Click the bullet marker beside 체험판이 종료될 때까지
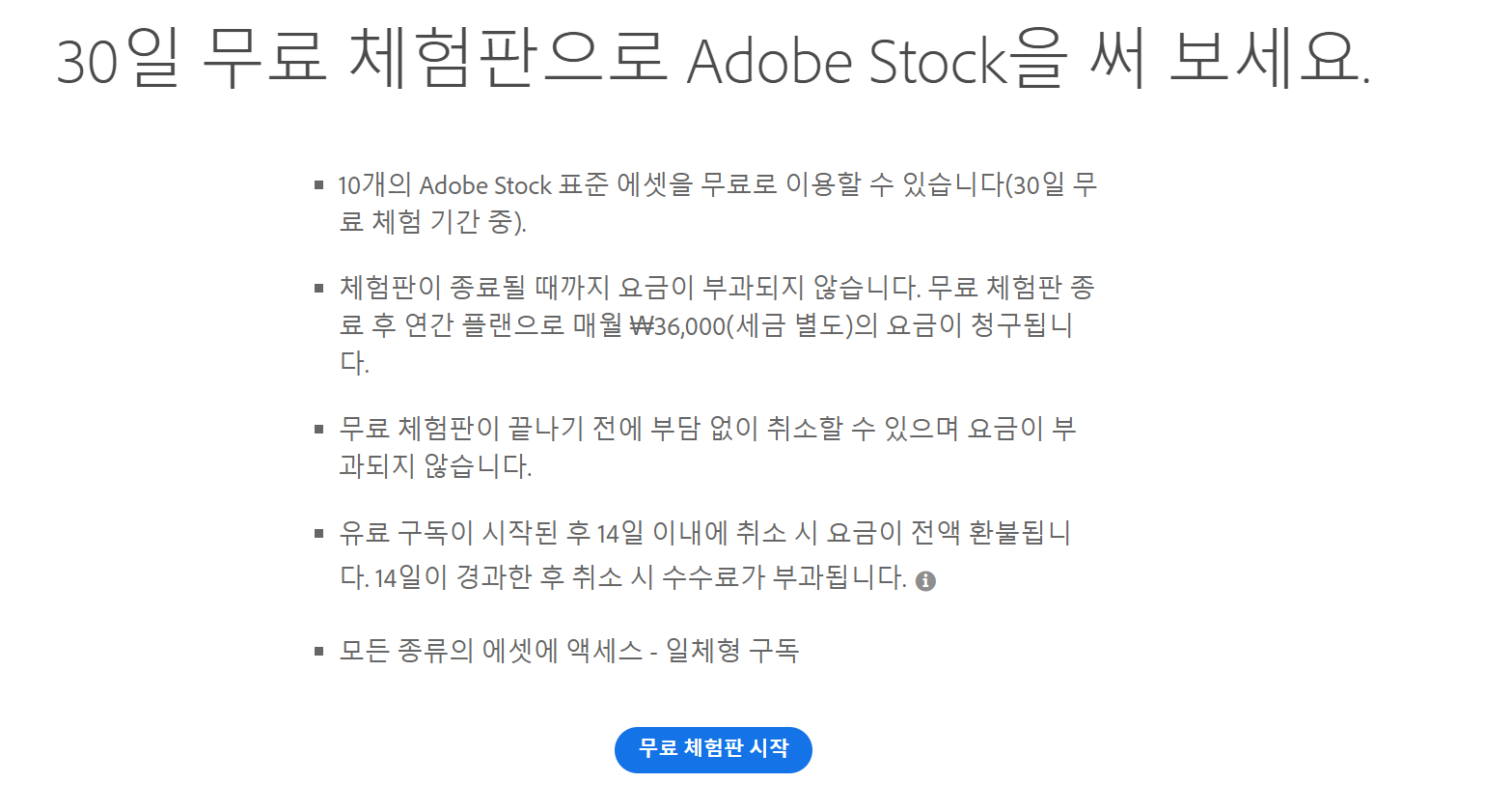 tap(319, 288)
